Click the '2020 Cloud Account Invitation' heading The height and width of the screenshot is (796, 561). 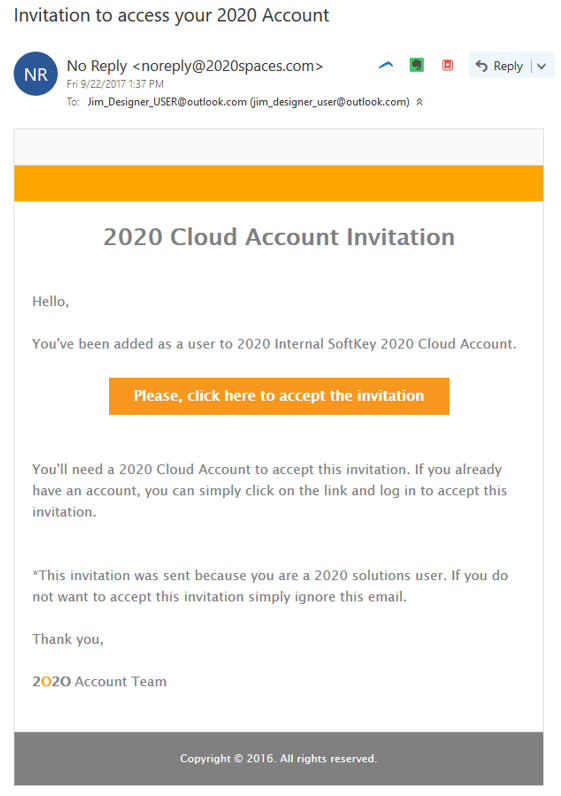click(x=279, y=237)
